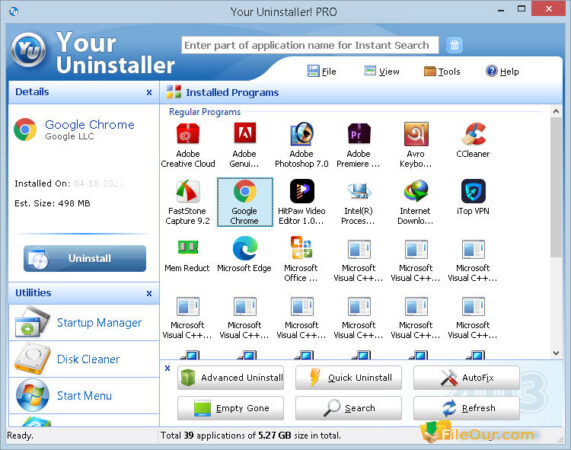This screenshot has width=571, height=450.
Task: Click the Your Uninstaller logo badge
Action: tap(28, 50)
